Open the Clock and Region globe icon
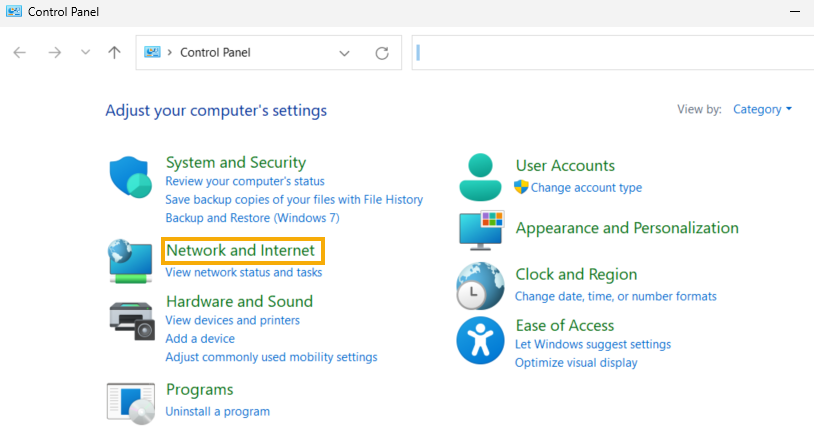814x440 pixels. coord(480,286)
